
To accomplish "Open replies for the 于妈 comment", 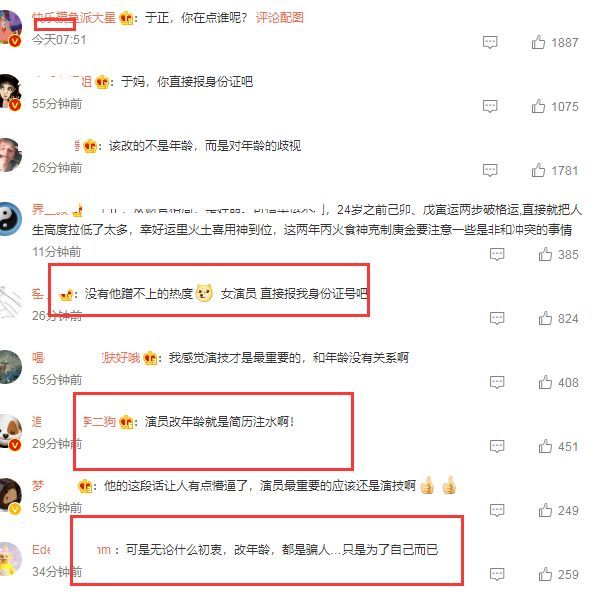I will point(490,106).
